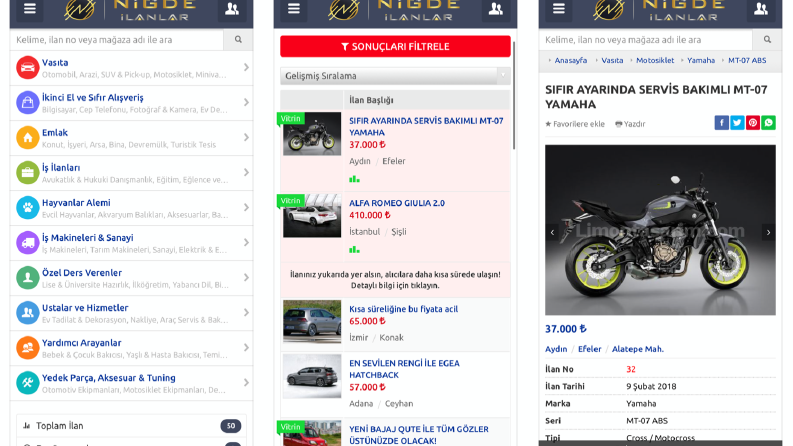This screenshot has width=793, height=446.
Task: Open YENİ BAJAJ QUTE listing title
Action: point(419,435)
